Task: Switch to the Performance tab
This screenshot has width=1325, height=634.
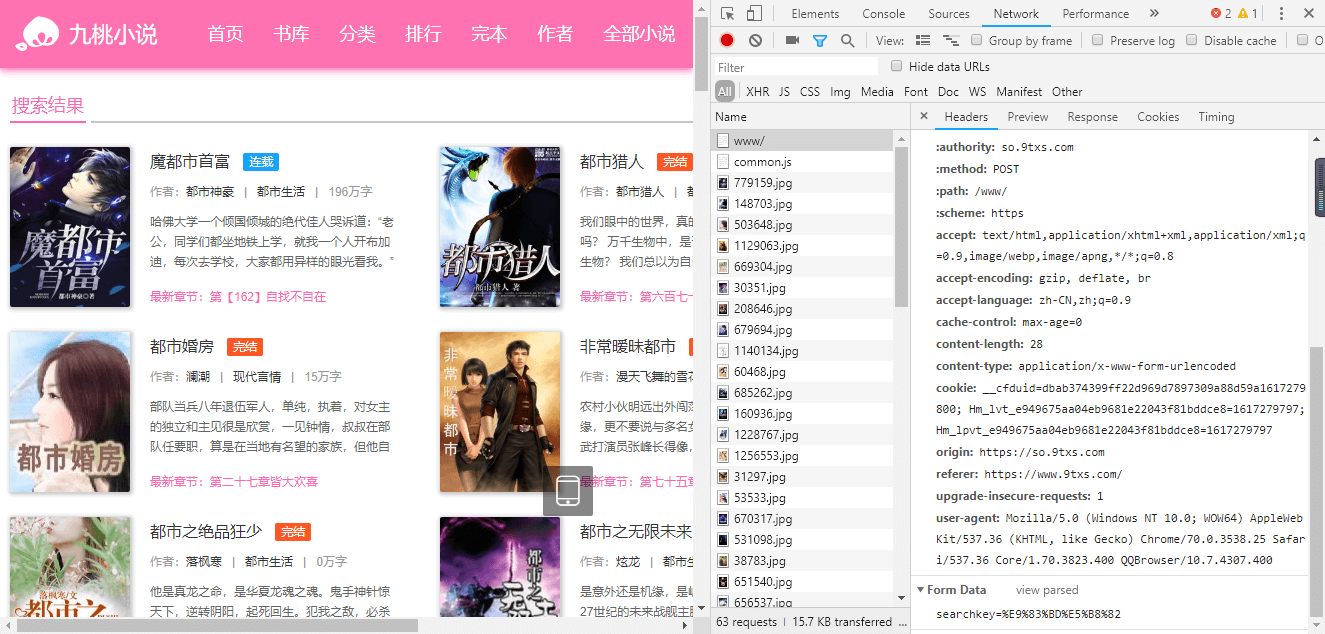Action: 1096,14
